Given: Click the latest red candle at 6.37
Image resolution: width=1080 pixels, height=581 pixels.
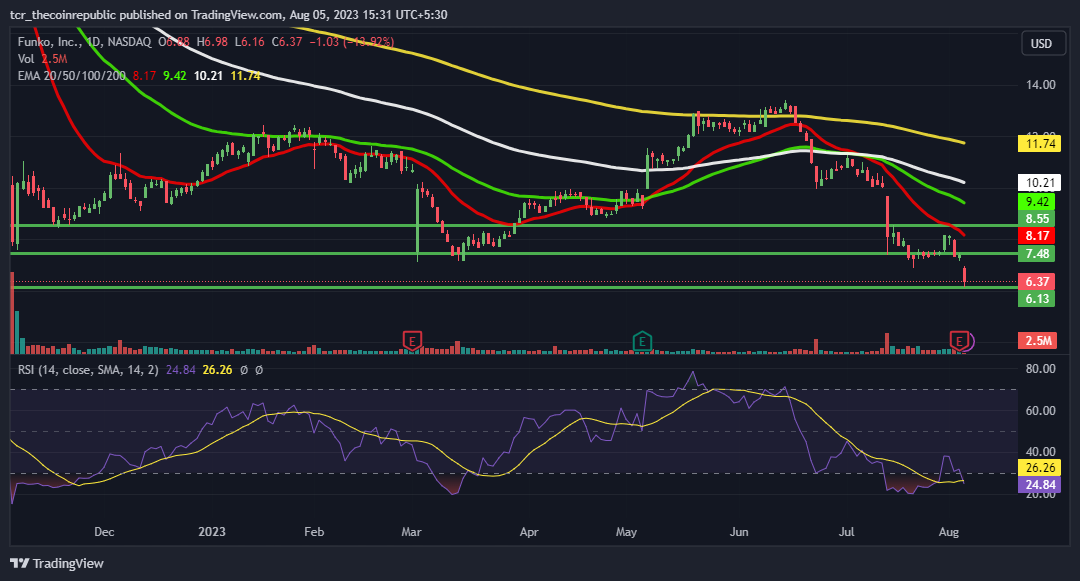Looking at the screenshot, I should [964, 275].
